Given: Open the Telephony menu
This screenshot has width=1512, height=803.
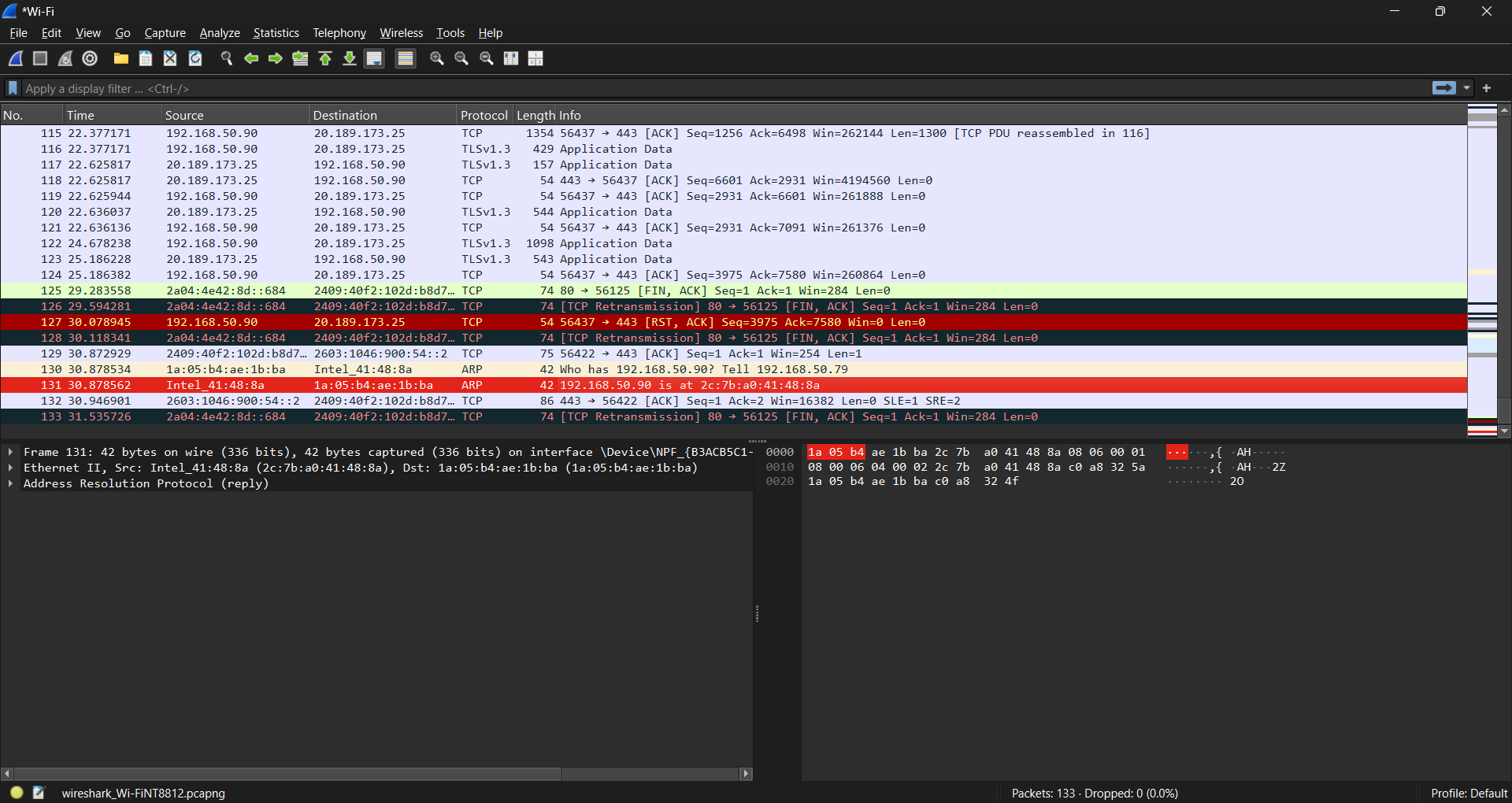Looking at the screenshot, I should click(339, 33).
